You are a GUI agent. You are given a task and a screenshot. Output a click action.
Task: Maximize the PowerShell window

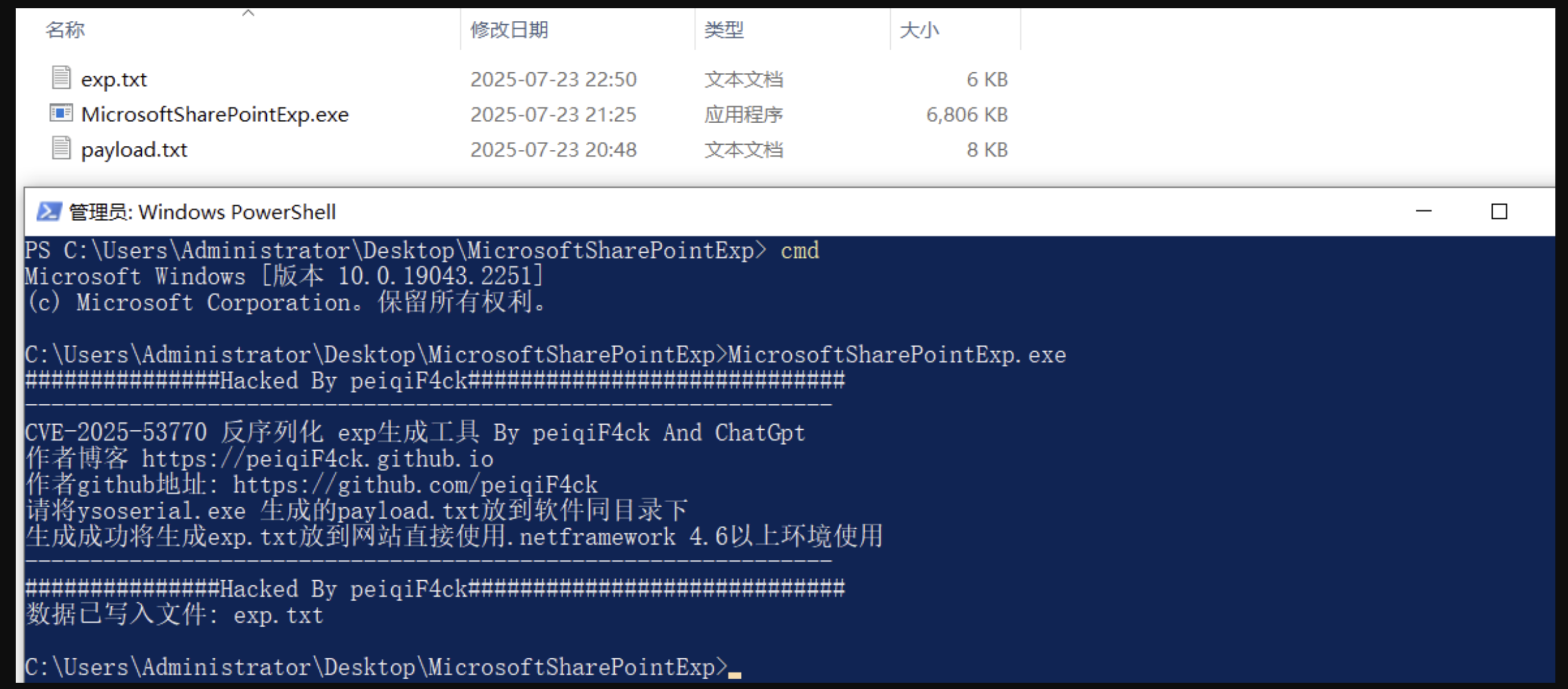[x=1499, y=212]
